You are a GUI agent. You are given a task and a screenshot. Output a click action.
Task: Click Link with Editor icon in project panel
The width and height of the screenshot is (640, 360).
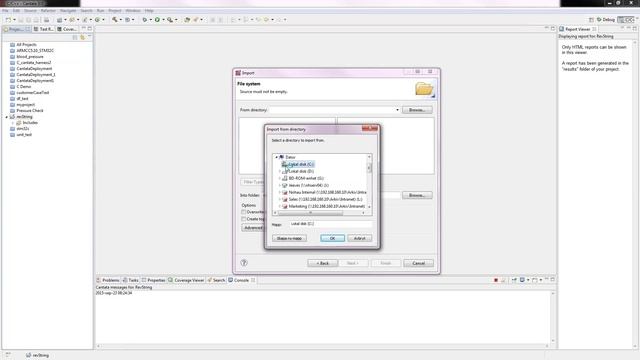(82, 37)
